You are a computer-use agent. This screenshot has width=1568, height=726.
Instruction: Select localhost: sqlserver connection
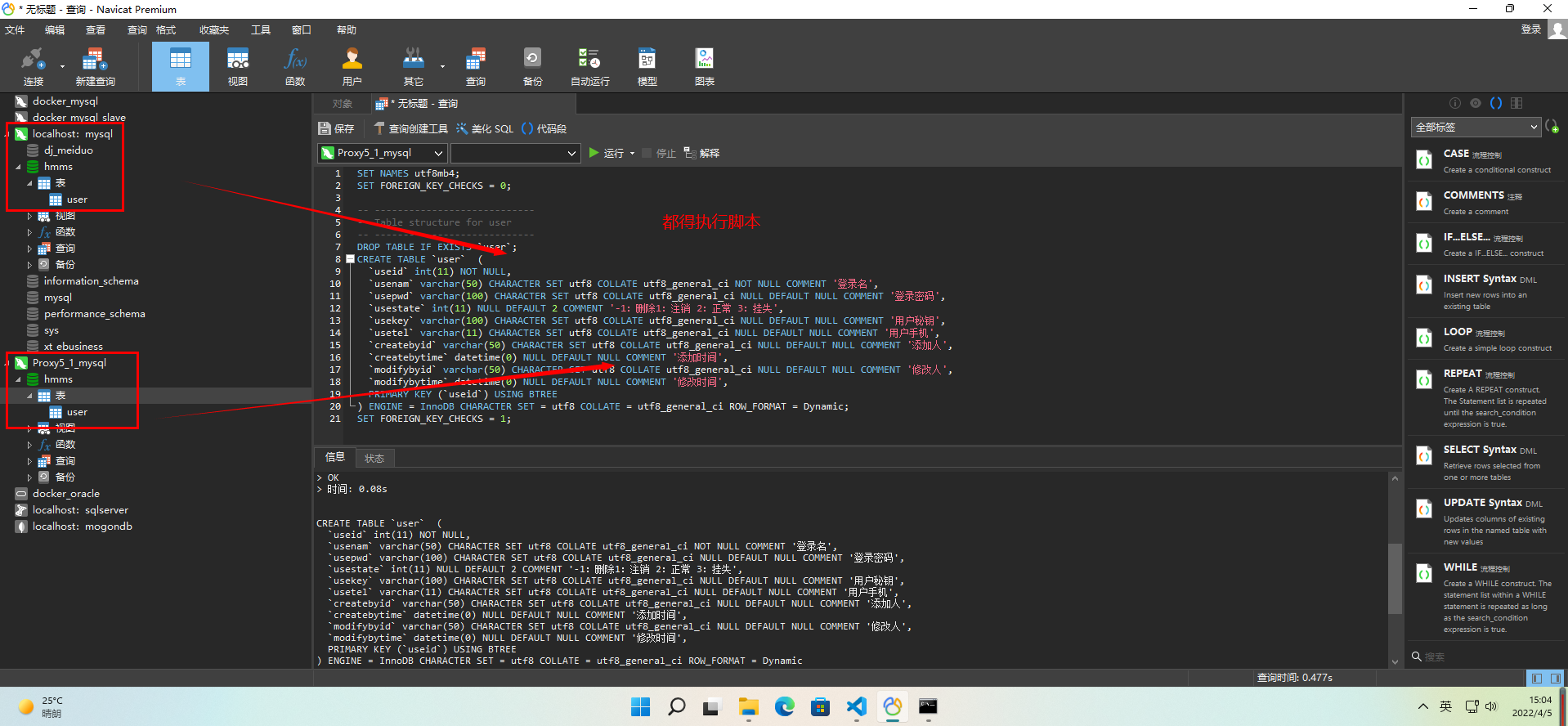coord(80,510)
